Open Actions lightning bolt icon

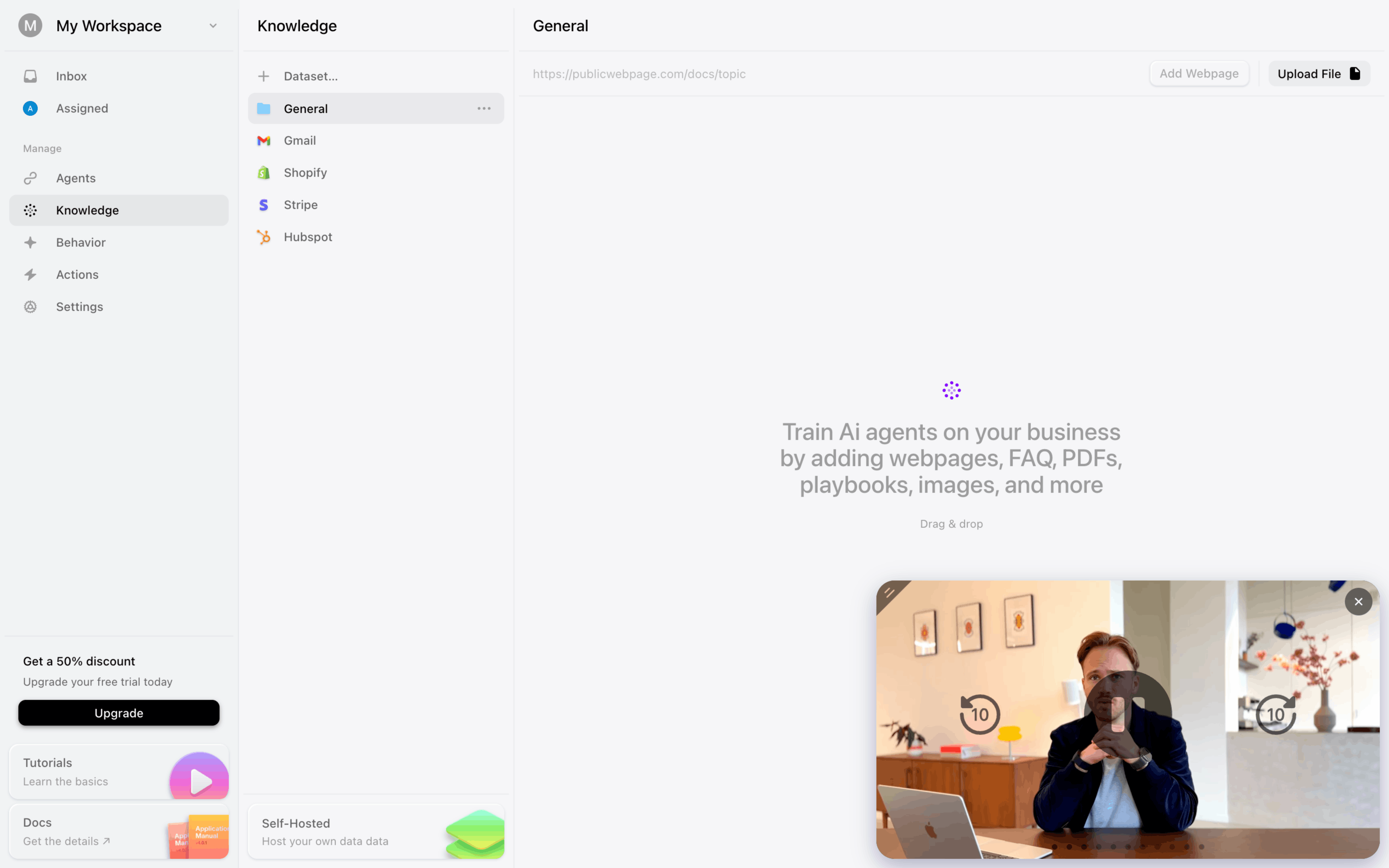tap(30, 275)
